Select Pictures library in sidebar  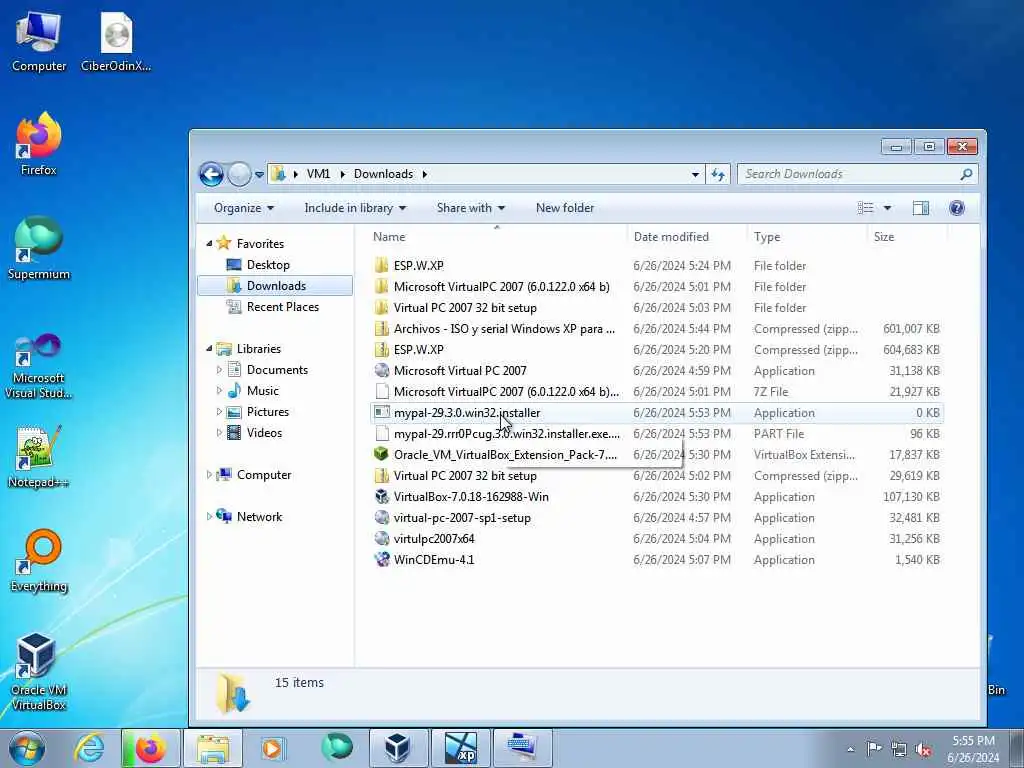(x=267, y=411)
